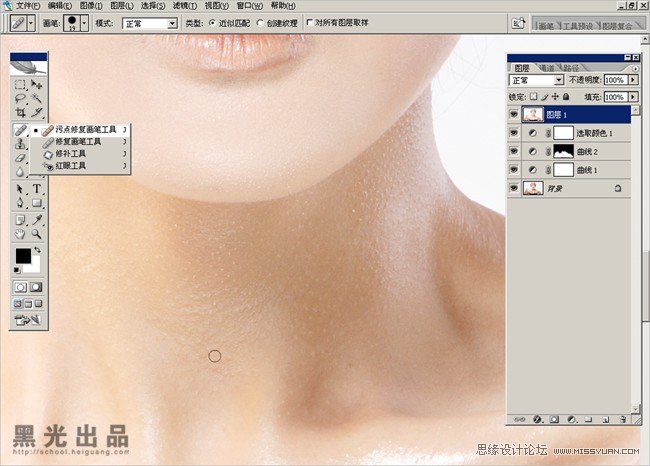Create new group folder icon
This screenshot has width=650, height=466.
tap(588, 420)
